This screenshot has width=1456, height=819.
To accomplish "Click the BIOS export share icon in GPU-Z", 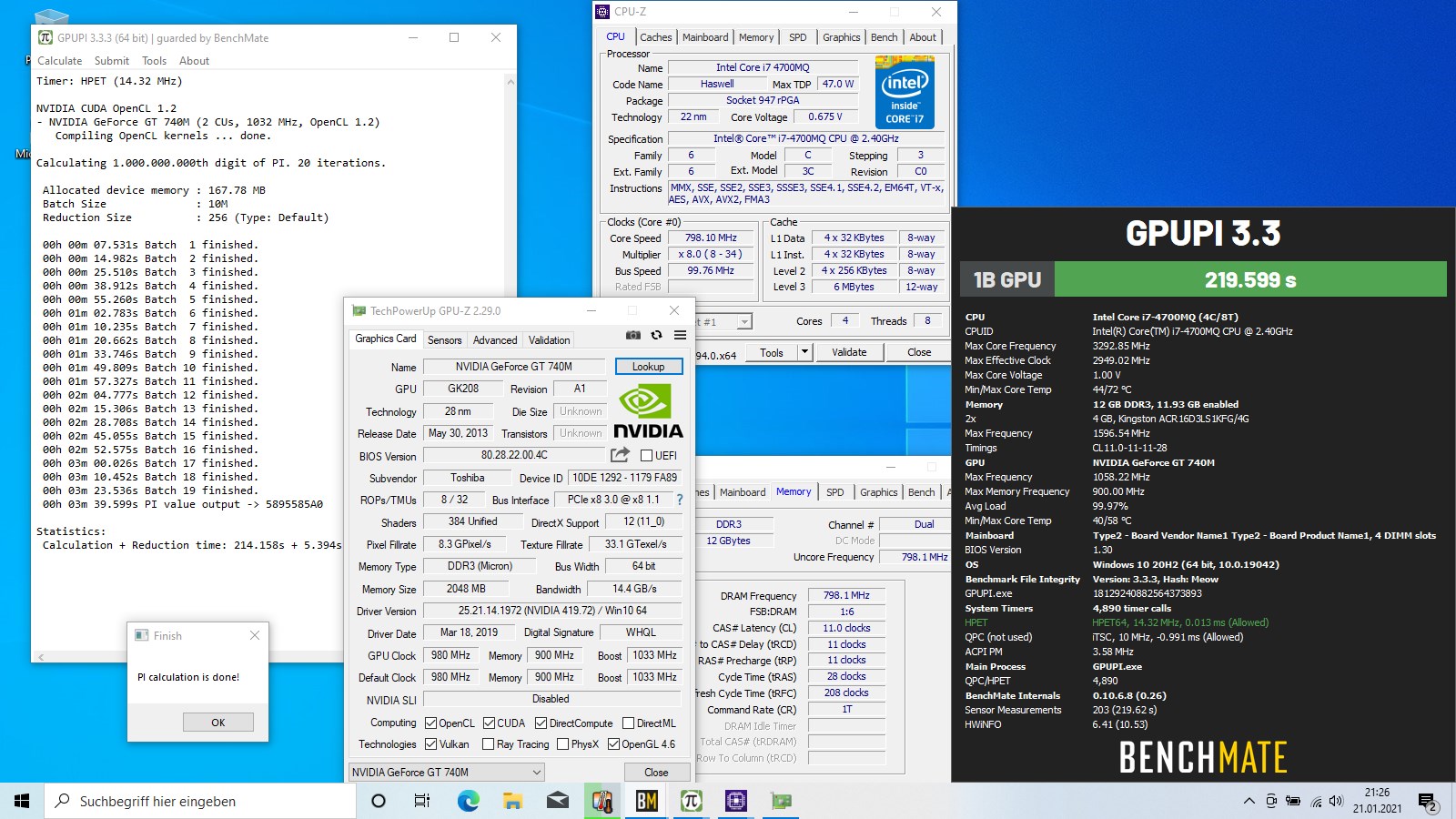I will click(621, 455).
